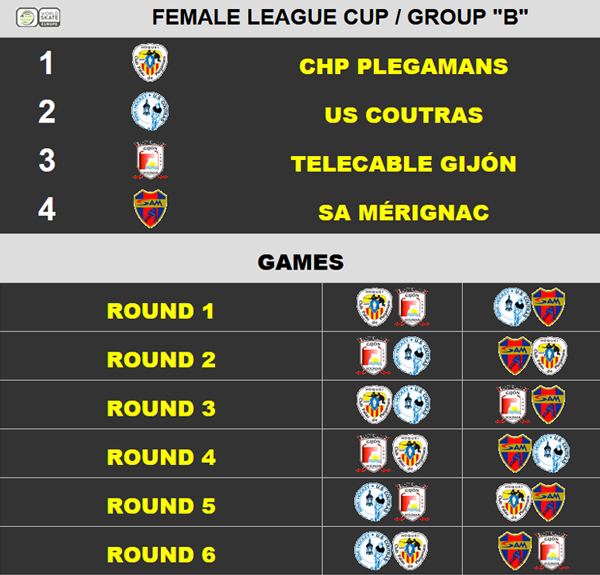600x575 pixels.
Task: Click Gijón crest in Round 3 row
Action: [513, 405]
